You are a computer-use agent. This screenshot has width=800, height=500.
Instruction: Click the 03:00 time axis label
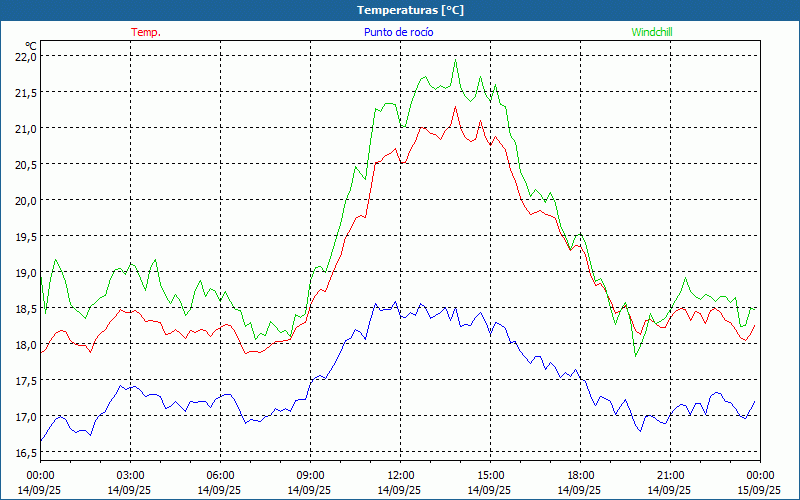130,475
